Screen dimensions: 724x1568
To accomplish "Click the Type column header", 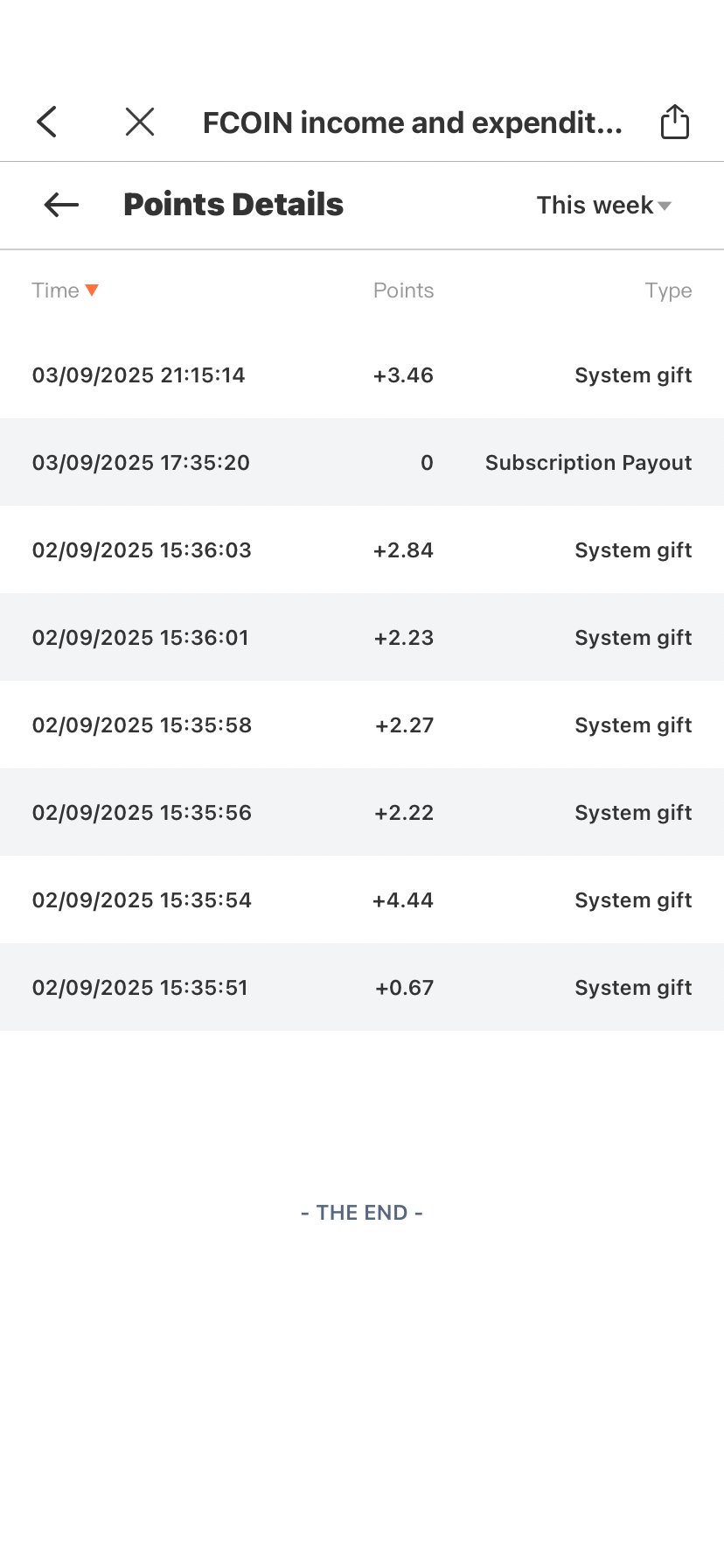I will 668,290.
